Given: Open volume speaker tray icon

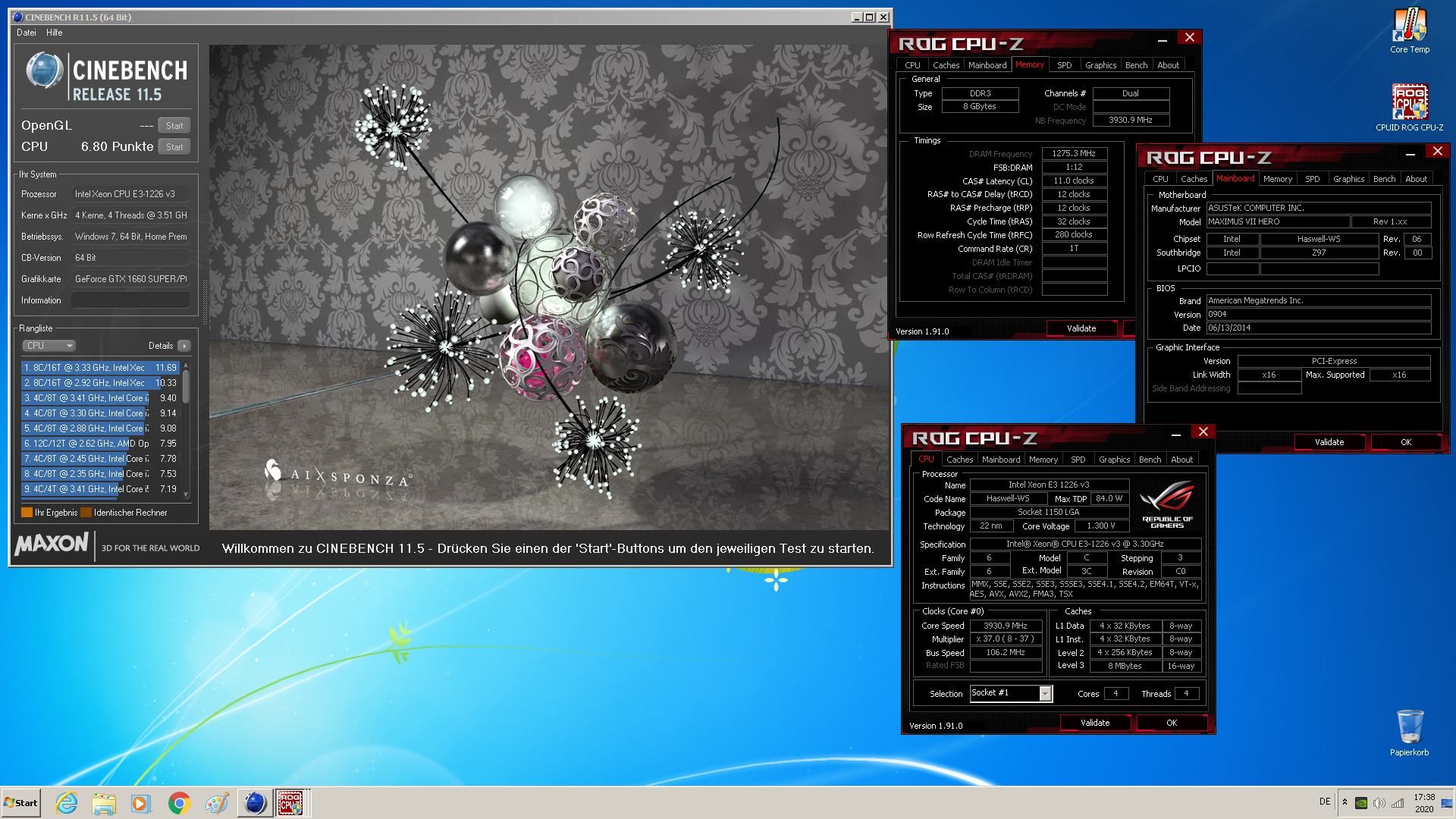Looking at the screenshot, I should [1379, 803].
